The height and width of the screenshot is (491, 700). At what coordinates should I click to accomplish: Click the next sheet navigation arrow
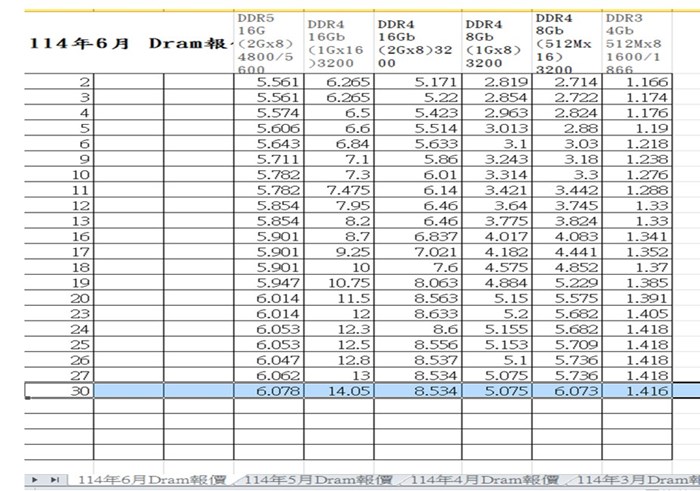click(x=37, y=481)
